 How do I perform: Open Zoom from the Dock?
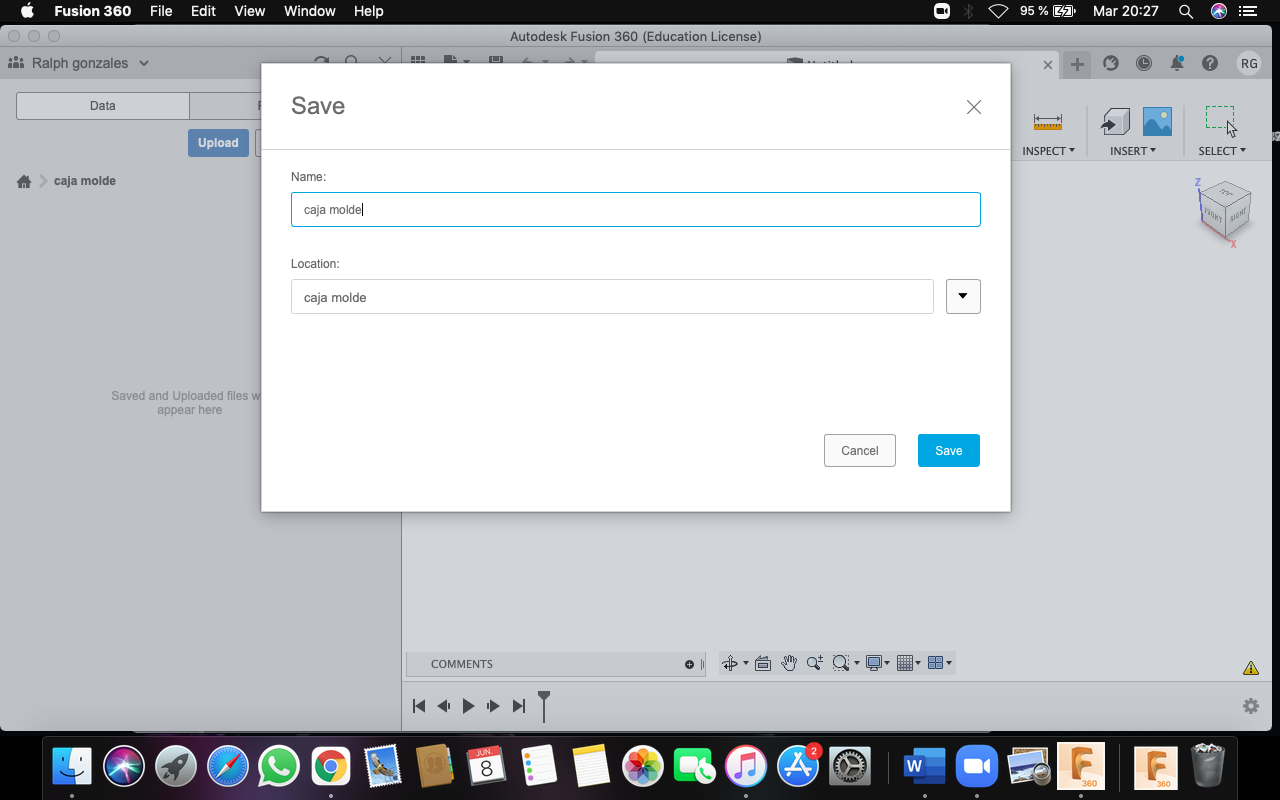pyautogui.click(x=977, y=767)
